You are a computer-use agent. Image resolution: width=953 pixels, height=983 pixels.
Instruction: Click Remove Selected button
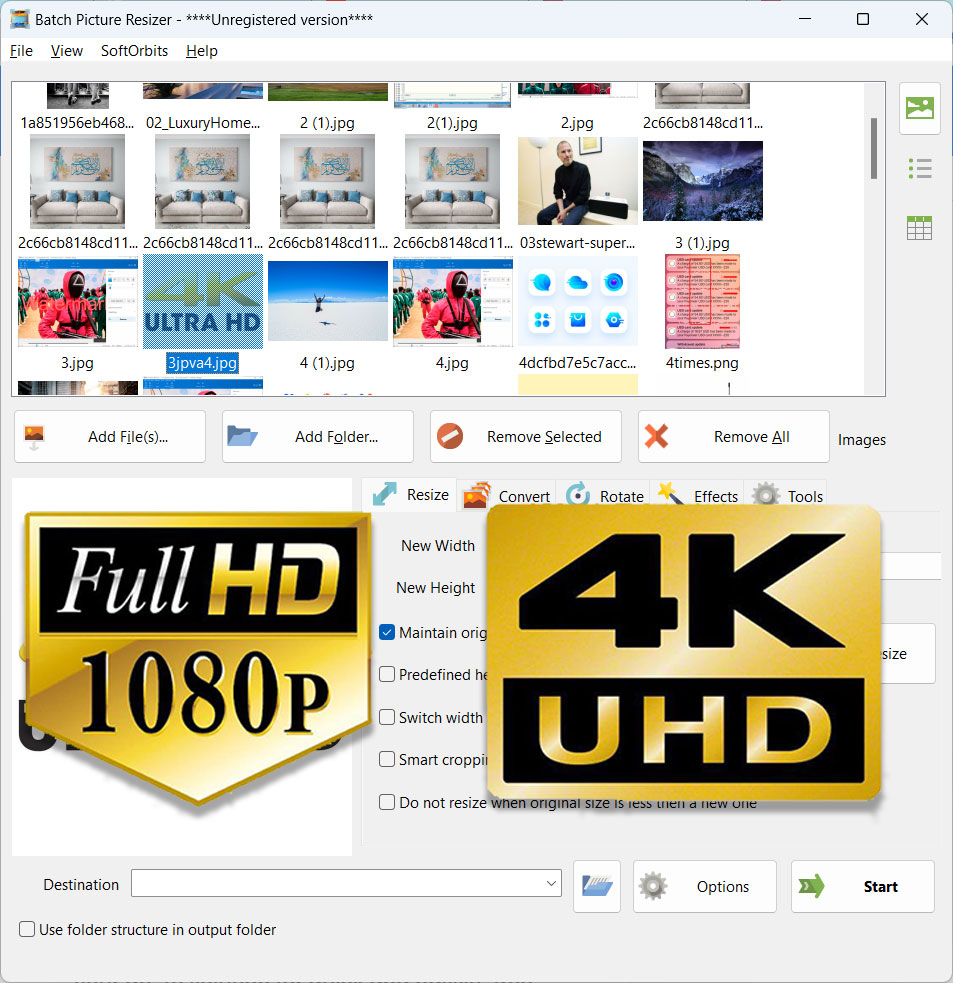click(526, 436)
